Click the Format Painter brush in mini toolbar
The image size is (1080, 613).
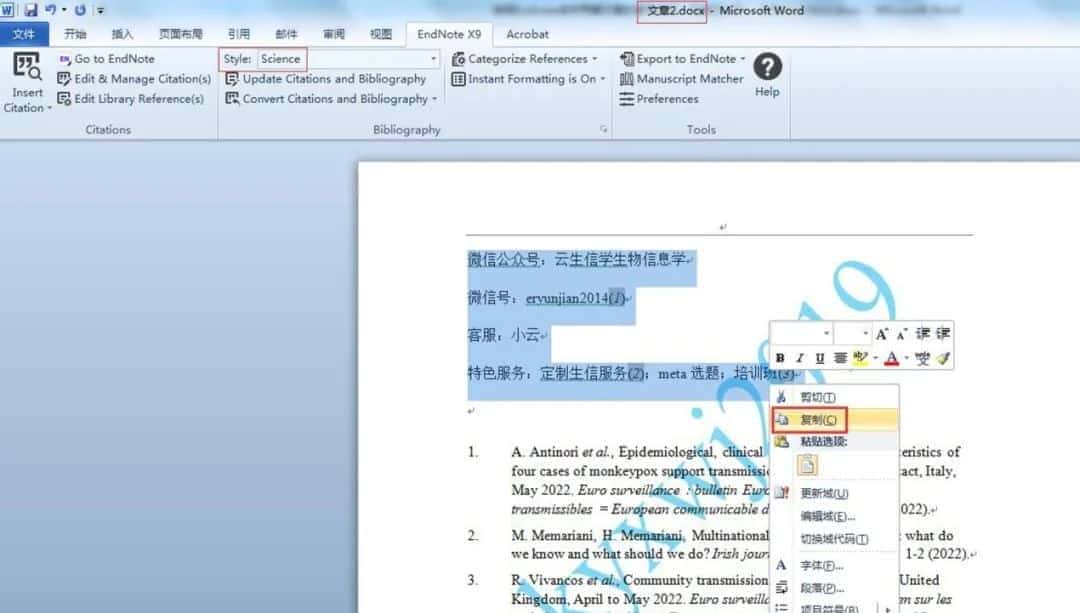[x=943, y=358]
